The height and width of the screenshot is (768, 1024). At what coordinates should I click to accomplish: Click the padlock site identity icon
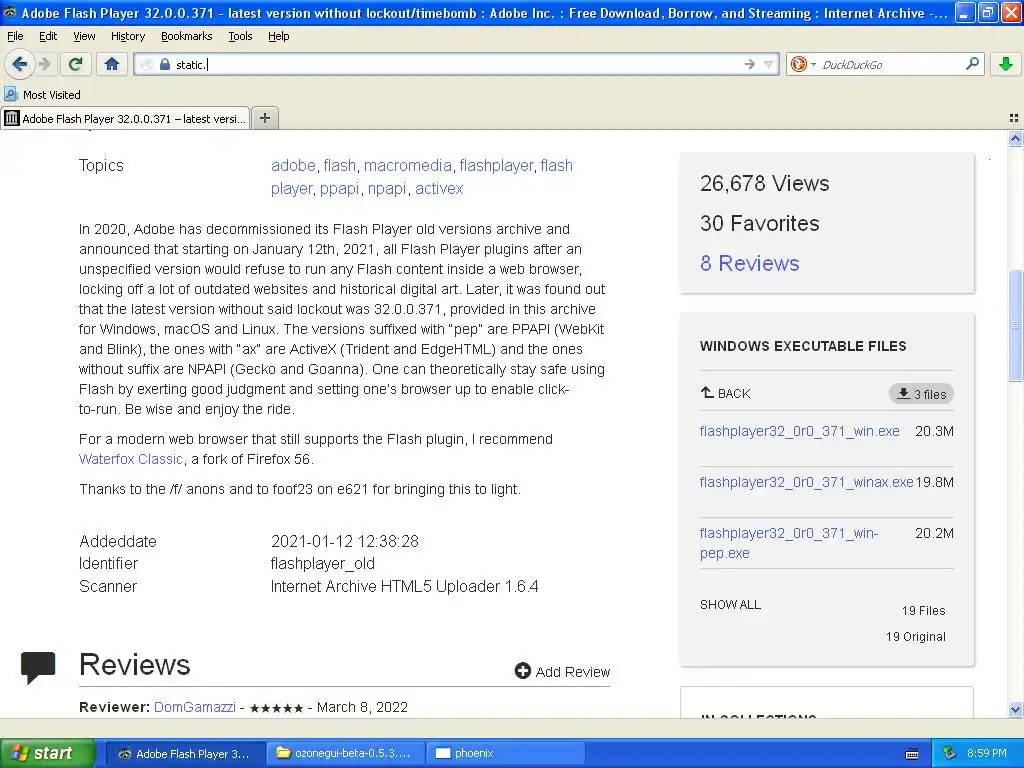pos(165,64)
